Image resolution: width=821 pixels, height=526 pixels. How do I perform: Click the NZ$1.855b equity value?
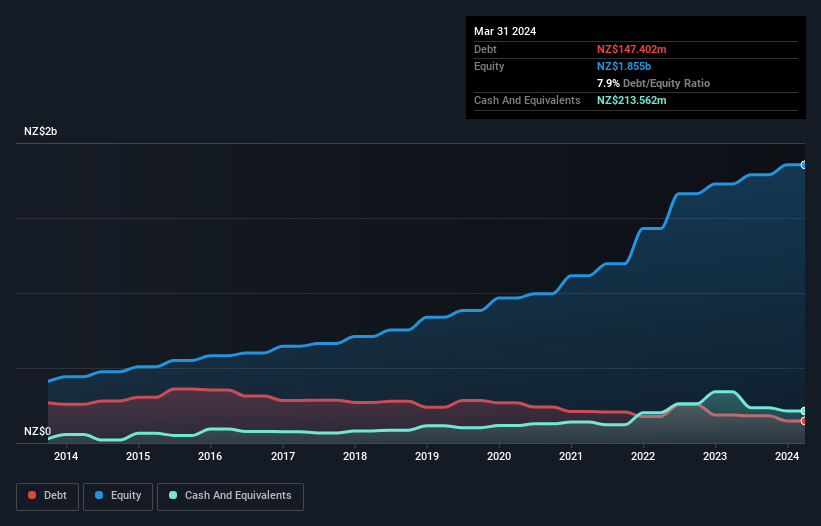[x=624, y=66]
